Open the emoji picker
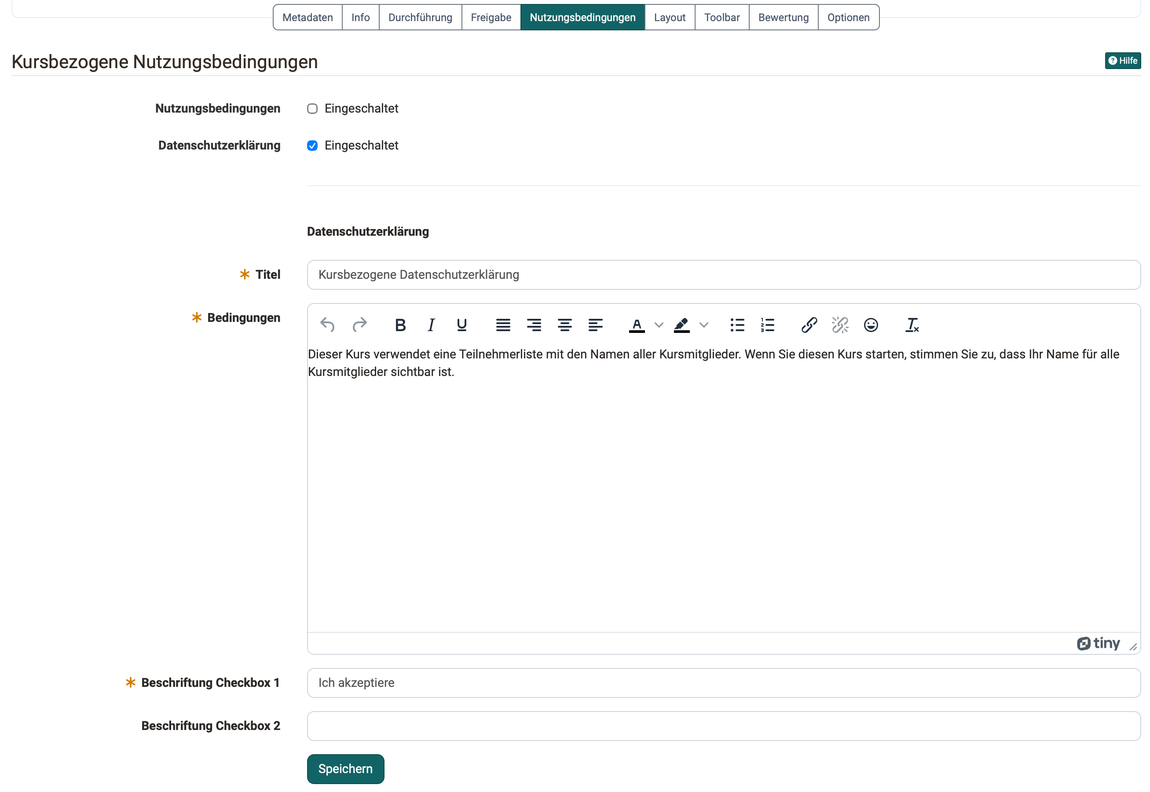The image size is (1150, 792). pos(871,325)
